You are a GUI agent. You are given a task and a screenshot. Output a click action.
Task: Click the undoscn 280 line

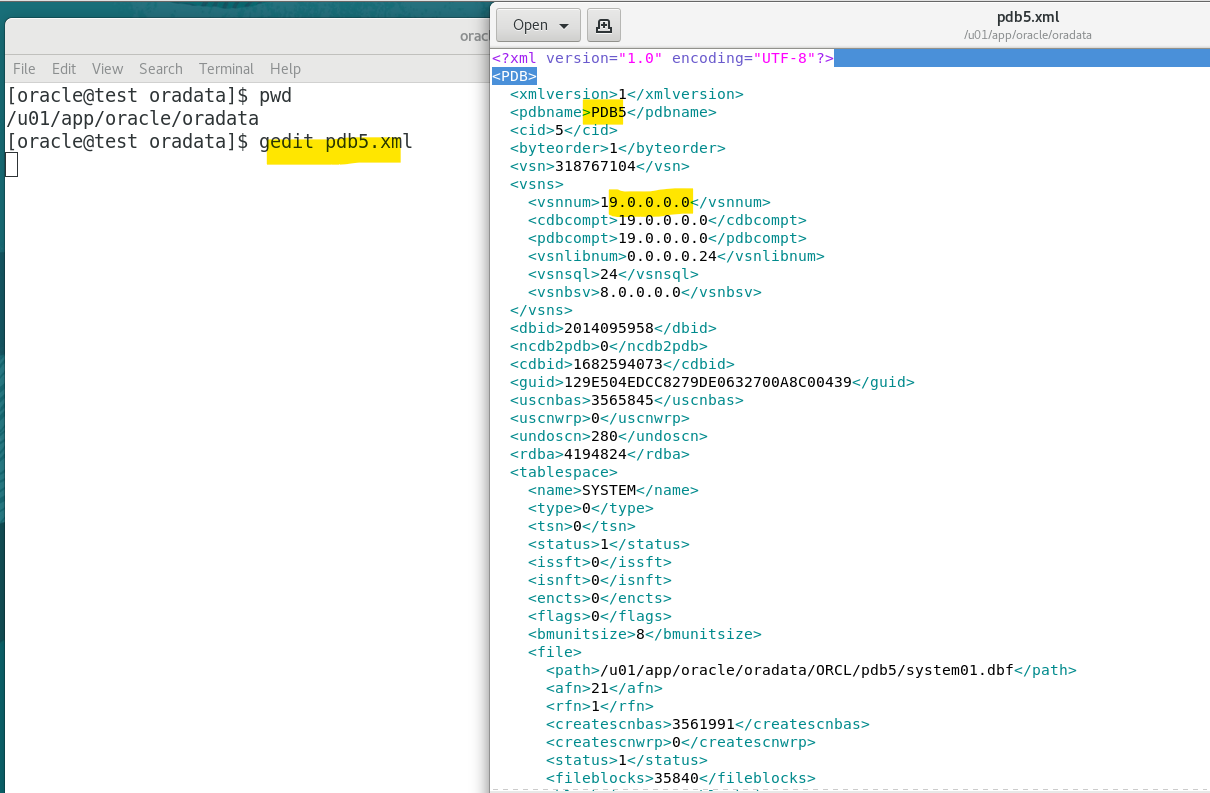click(x=609, y=436)
